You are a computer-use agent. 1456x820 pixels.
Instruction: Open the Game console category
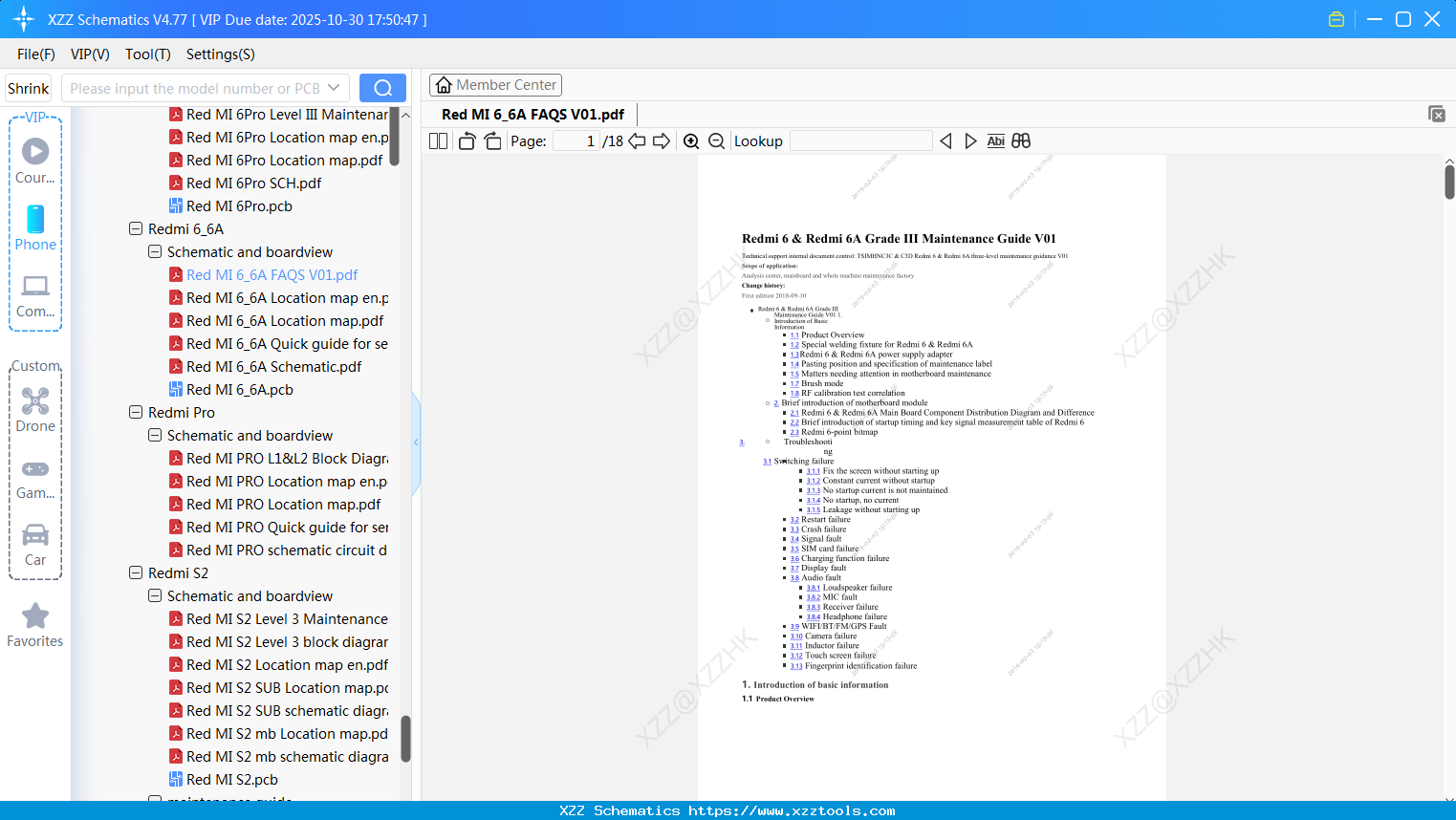tap(35, 479)
